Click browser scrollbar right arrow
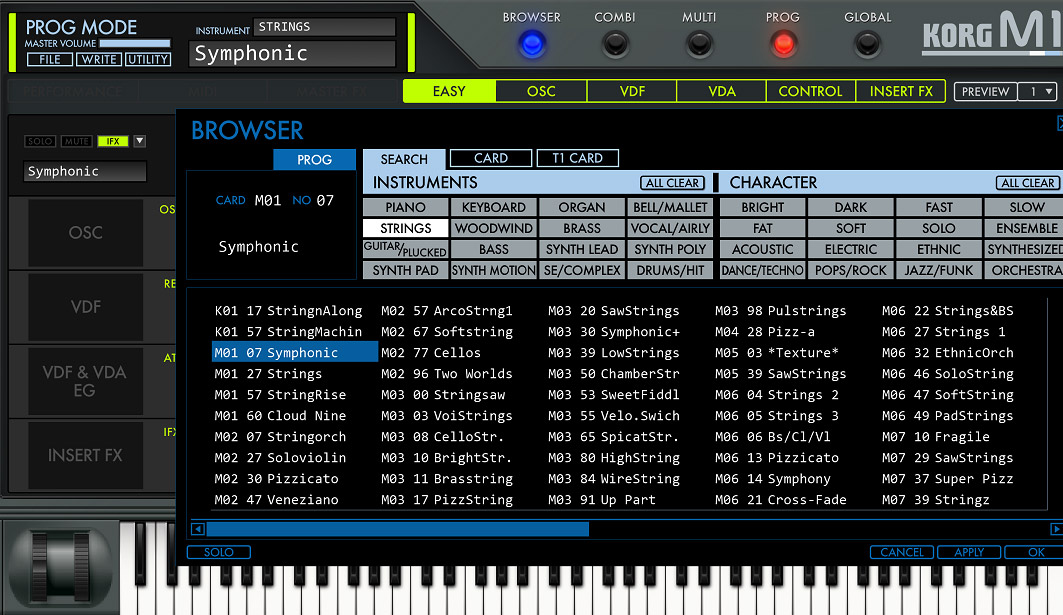Image resolution: width=1063 pixels, height=615 pixels. [x=1056, y=529]
